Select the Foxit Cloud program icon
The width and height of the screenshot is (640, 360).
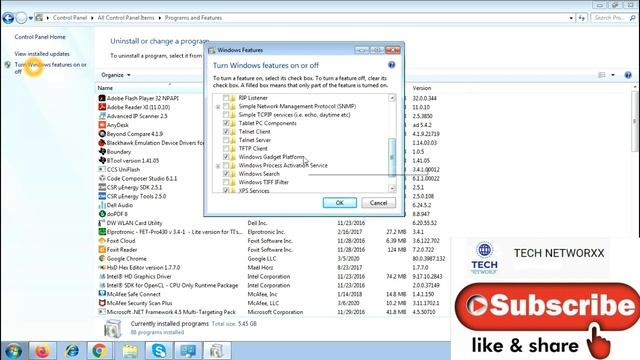102,241
